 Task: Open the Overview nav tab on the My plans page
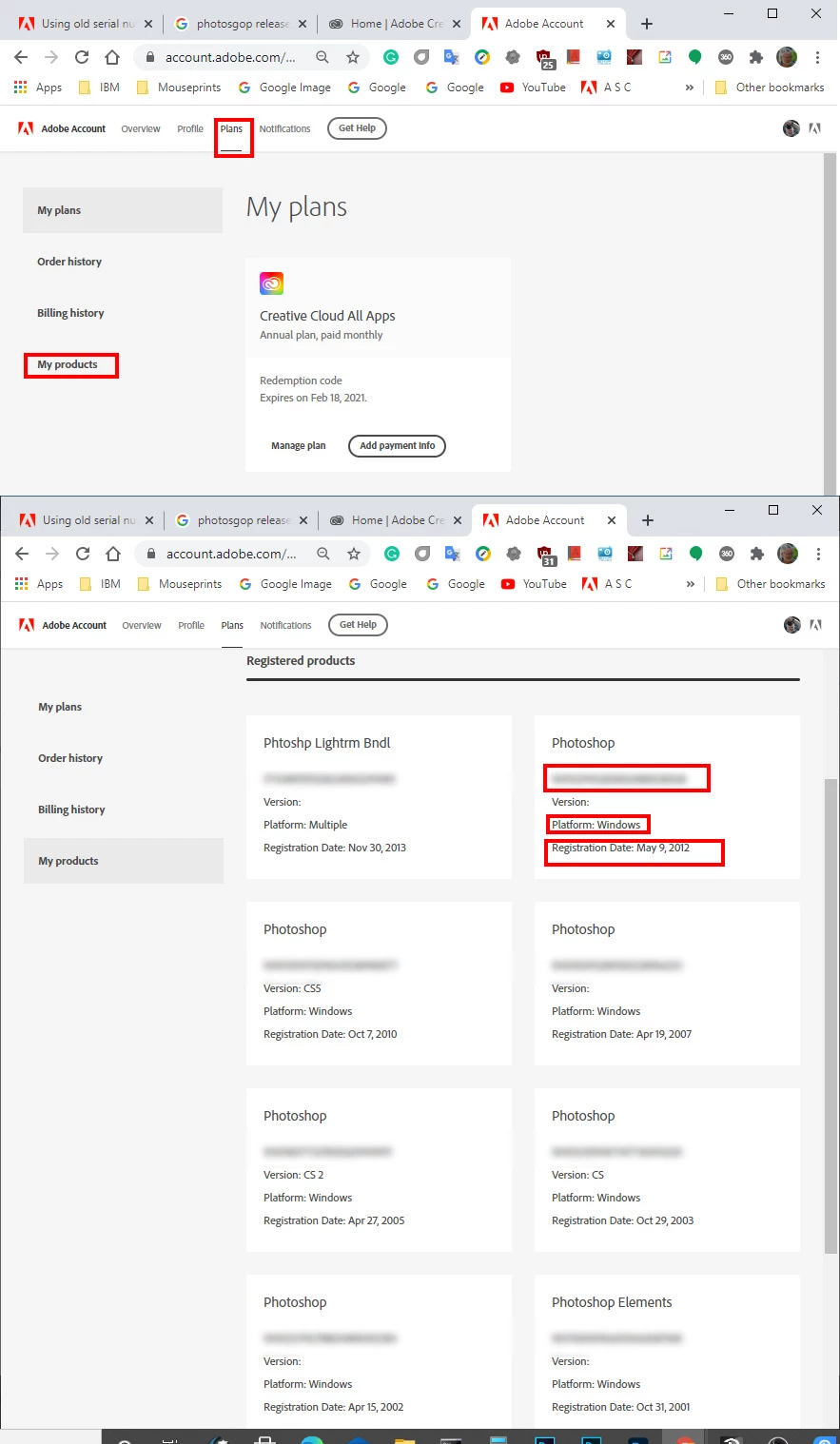tap(141, 128)
